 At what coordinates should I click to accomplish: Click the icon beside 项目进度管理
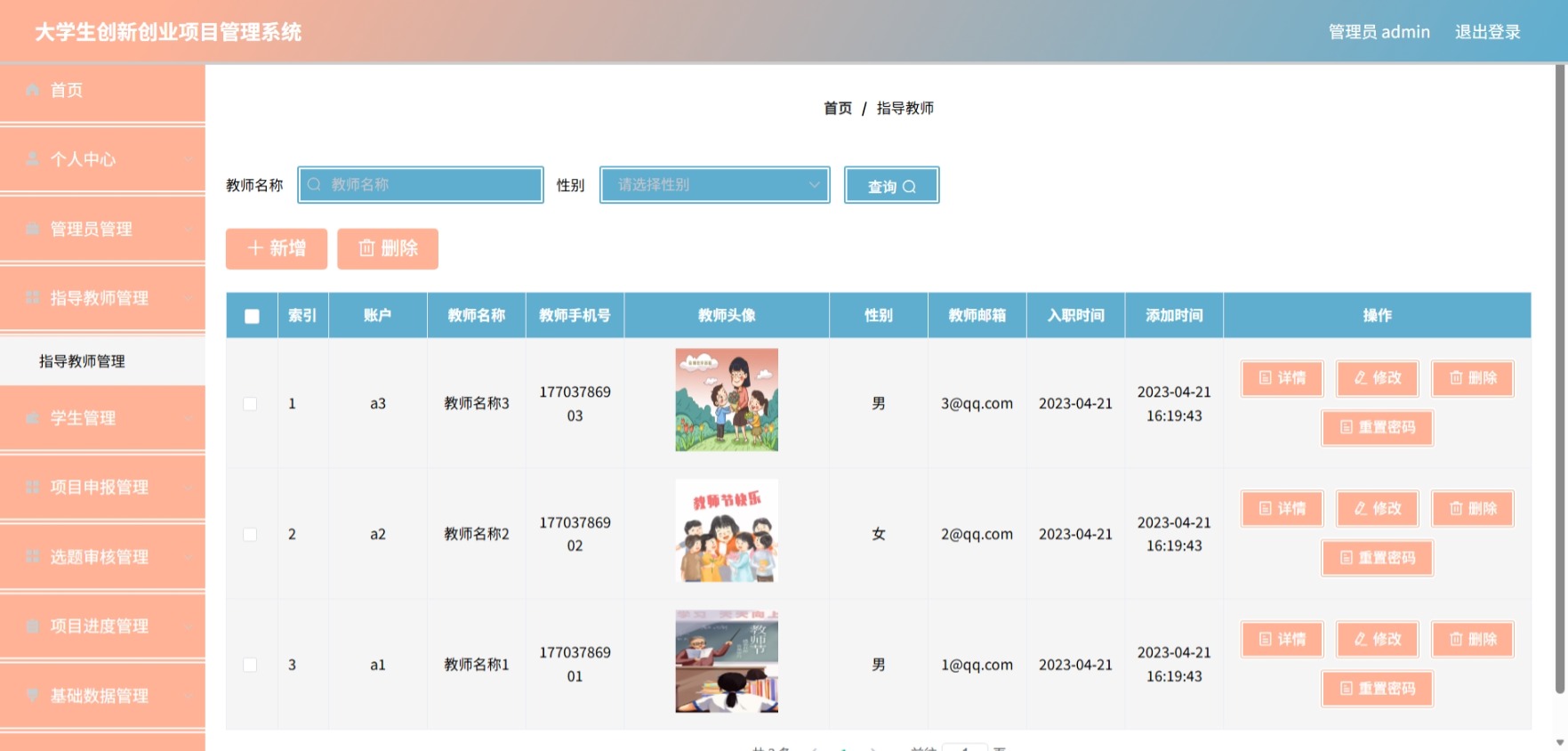click(x=33, y=626)
